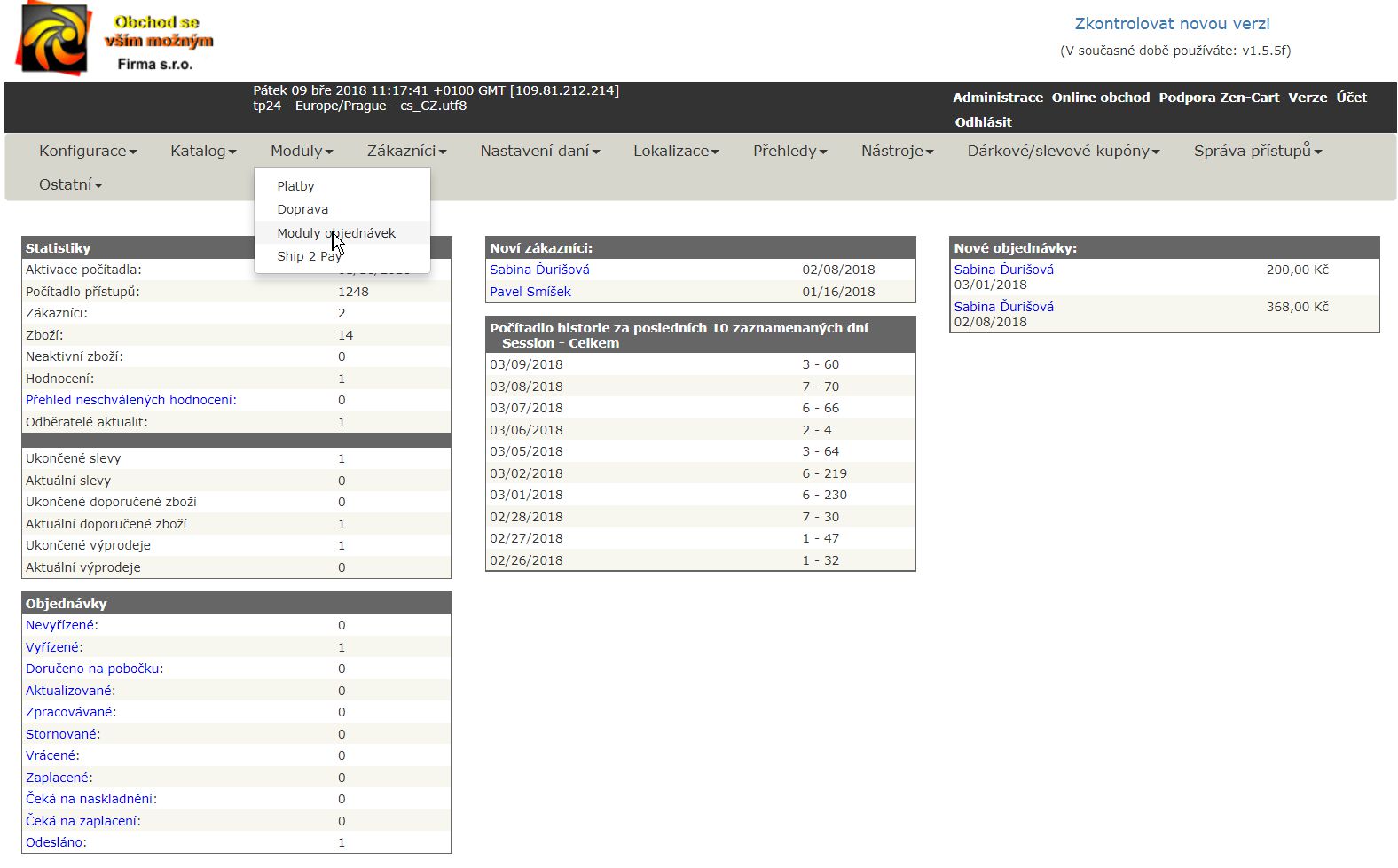Open the Konfigurace dropdown menu

pyautogui.click(x=87, y=151)
